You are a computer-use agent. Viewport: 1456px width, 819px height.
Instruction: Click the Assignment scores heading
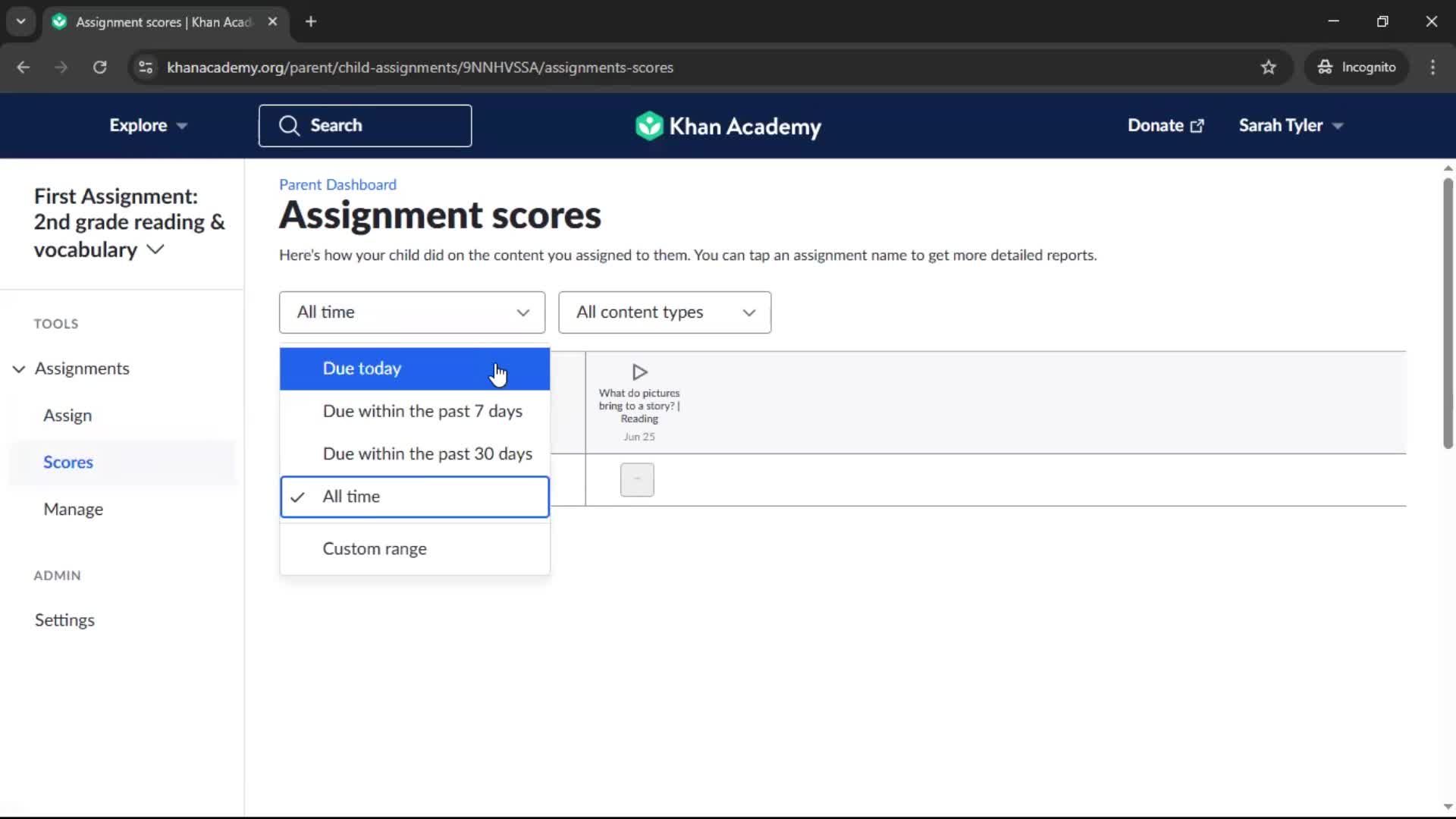[x=440, y=215]
